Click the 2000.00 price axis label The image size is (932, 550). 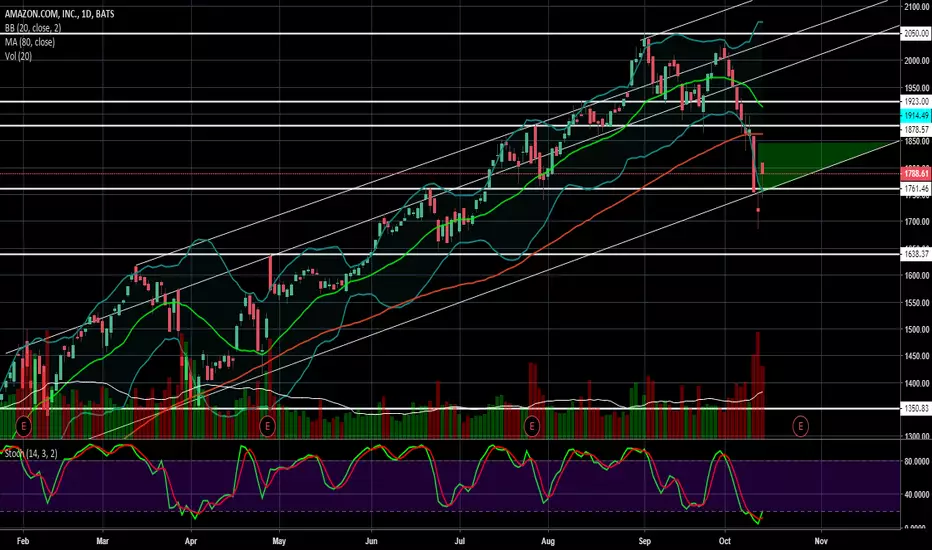tap(917, 61)
